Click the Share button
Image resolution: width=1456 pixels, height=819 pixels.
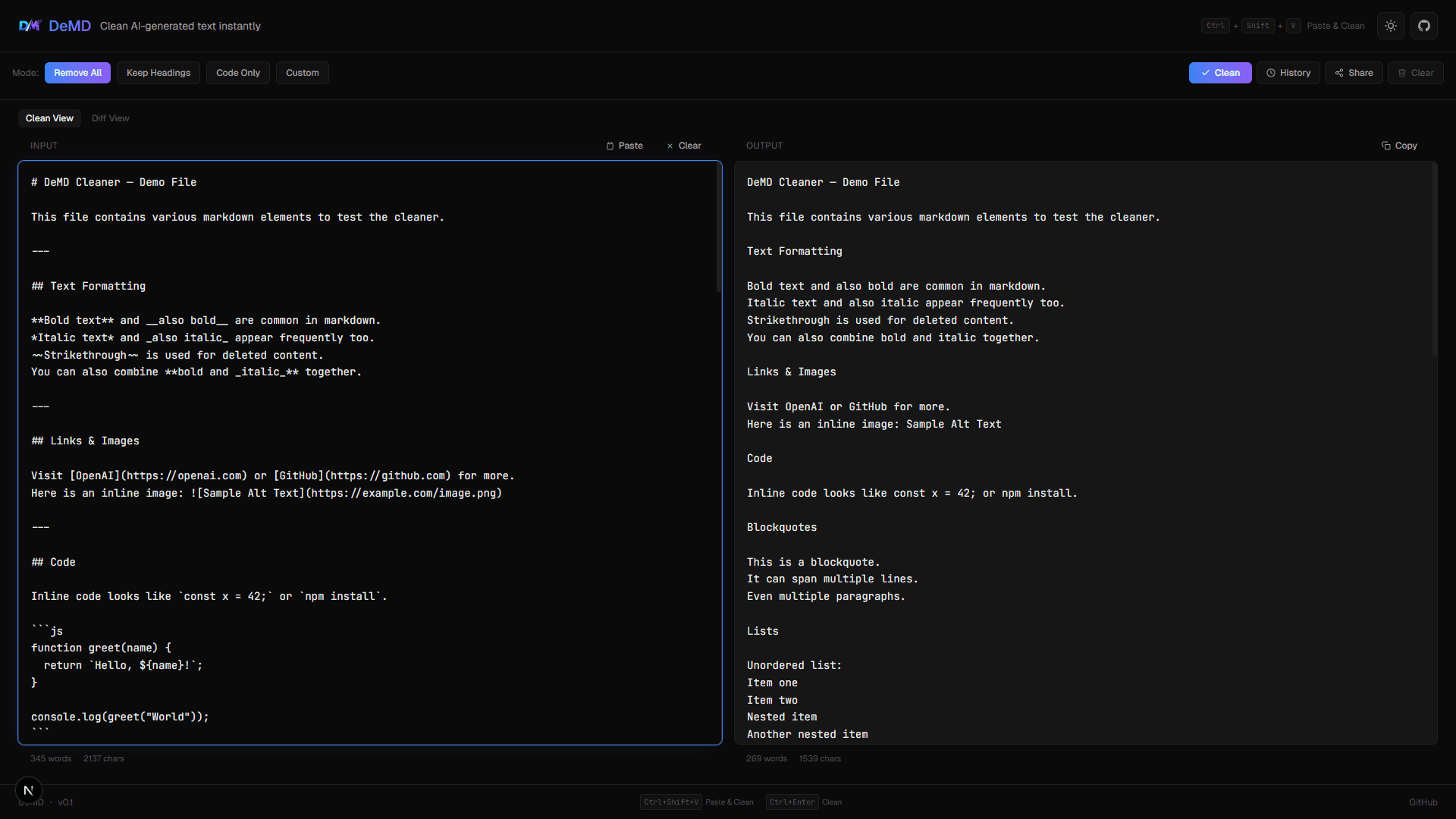1354,73
